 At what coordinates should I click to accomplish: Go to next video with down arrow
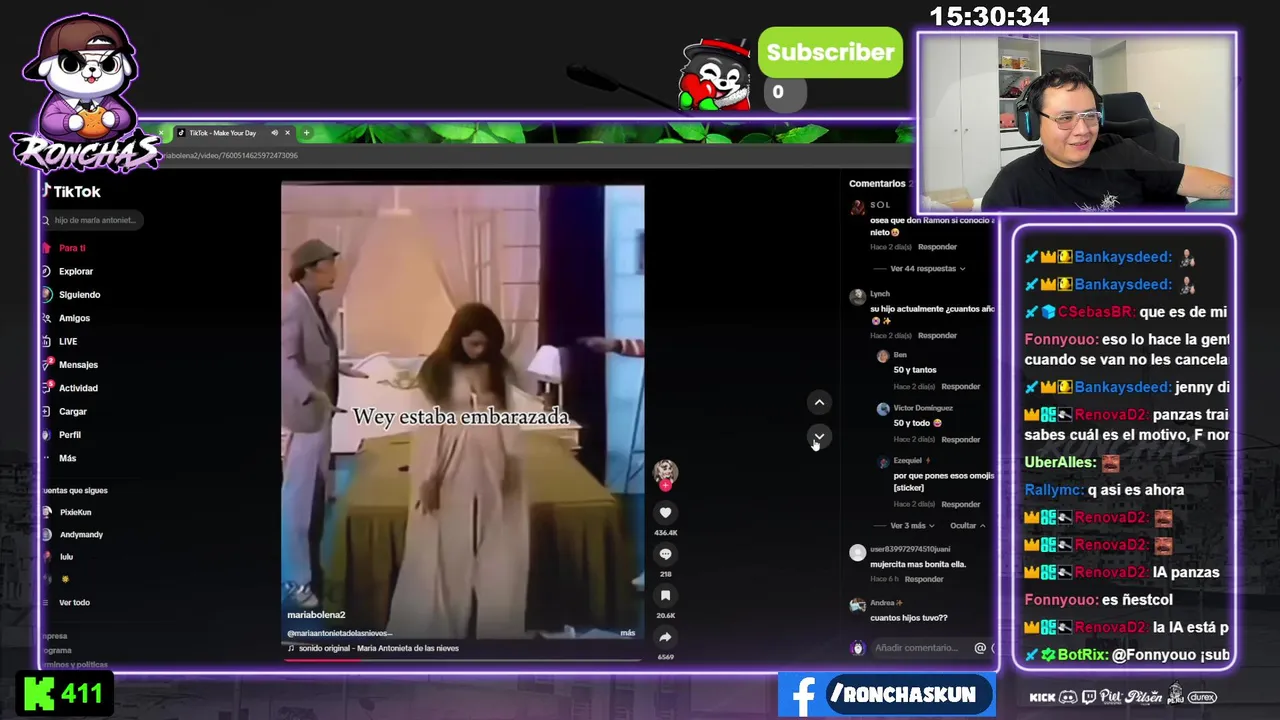click(x=819, y=436)
